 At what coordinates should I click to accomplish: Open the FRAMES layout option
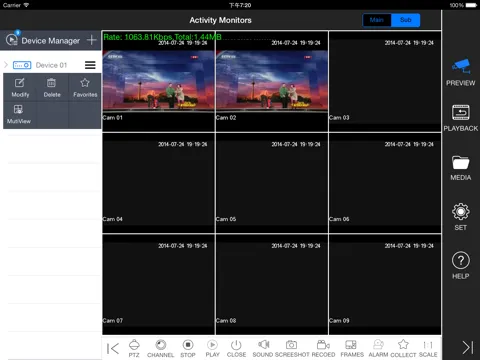tap(352, 348)
